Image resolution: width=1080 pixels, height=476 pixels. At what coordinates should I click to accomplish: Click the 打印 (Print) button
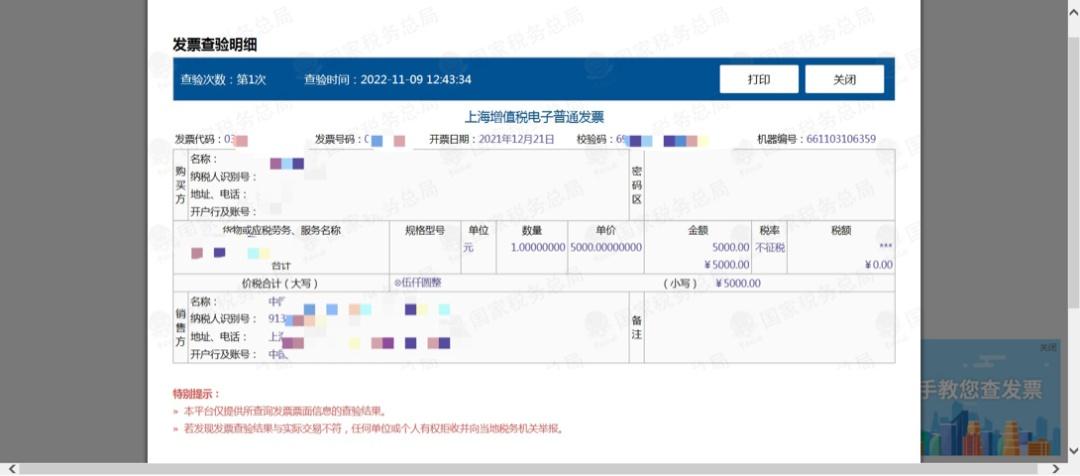tap(758, 79)
